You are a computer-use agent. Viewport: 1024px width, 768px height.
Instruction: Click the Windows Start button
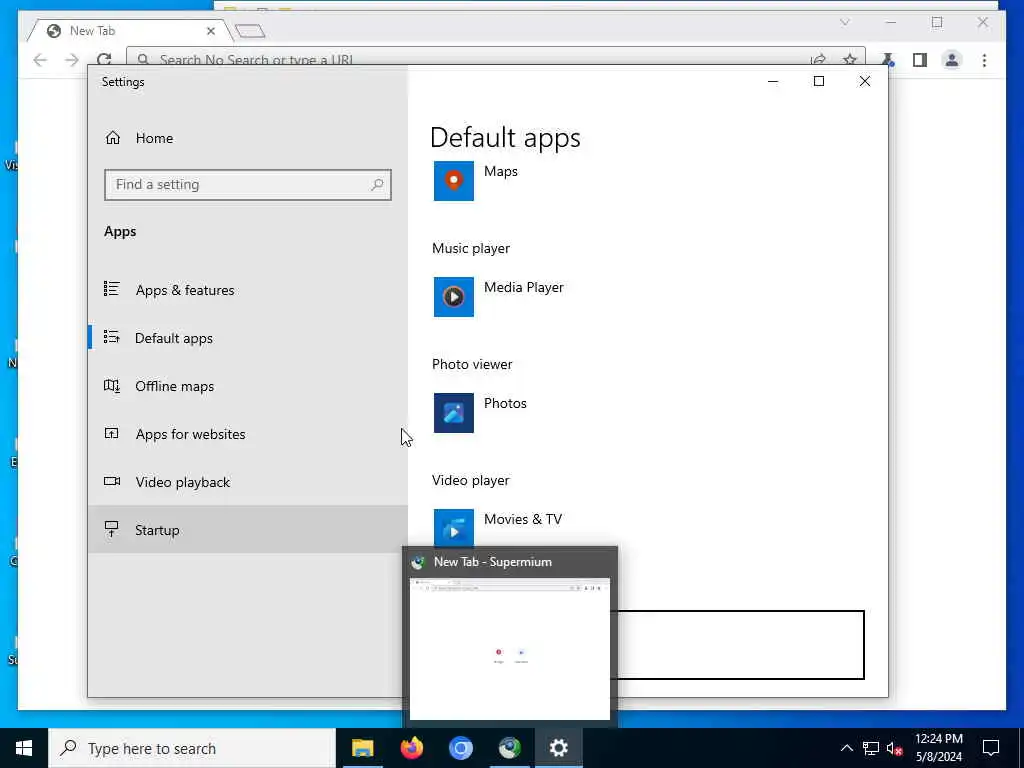(x=24, y=748)
